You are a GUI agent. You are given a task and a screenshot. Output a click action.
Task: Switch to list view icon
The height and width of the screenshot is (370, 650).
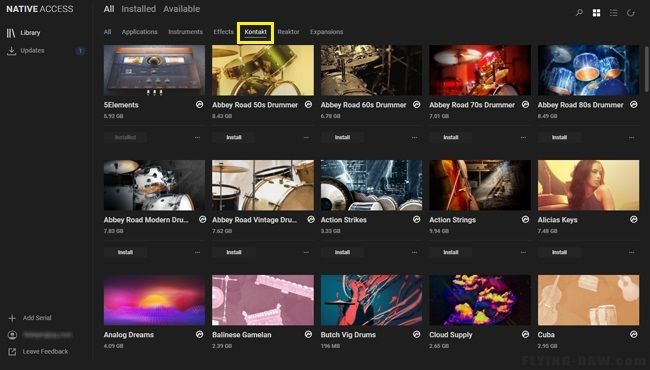(x=614, y=13)
